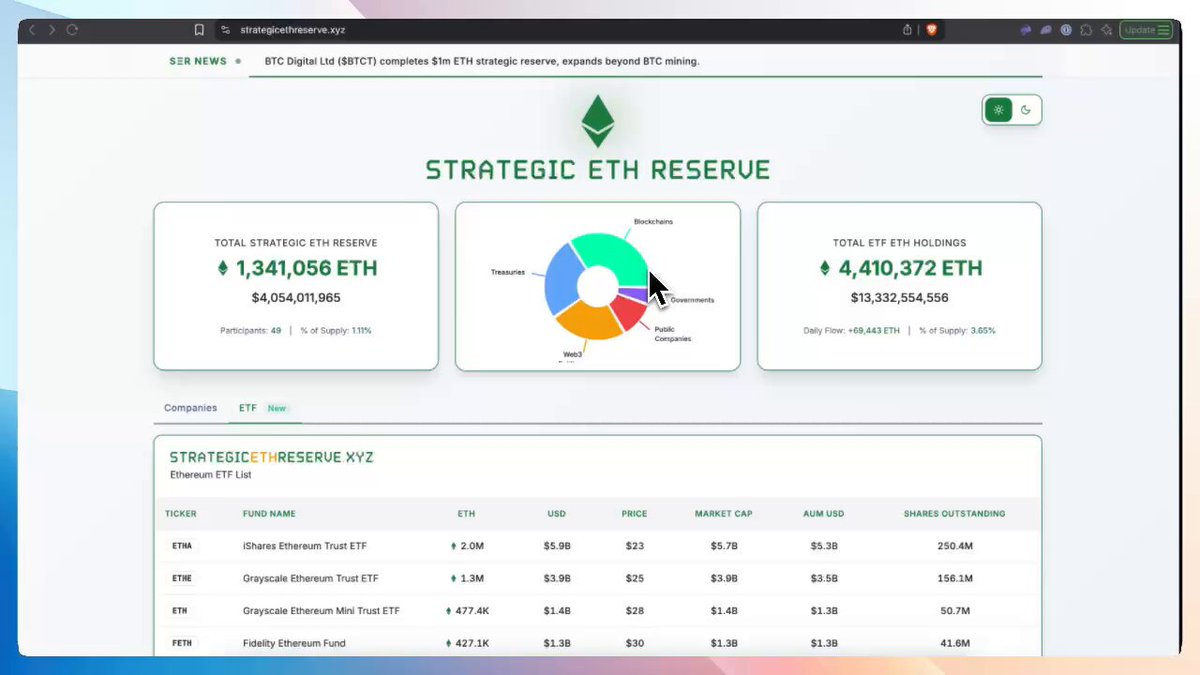Switch to light mode sun toggle
The image size is (1200, 675).
point(998,110)
